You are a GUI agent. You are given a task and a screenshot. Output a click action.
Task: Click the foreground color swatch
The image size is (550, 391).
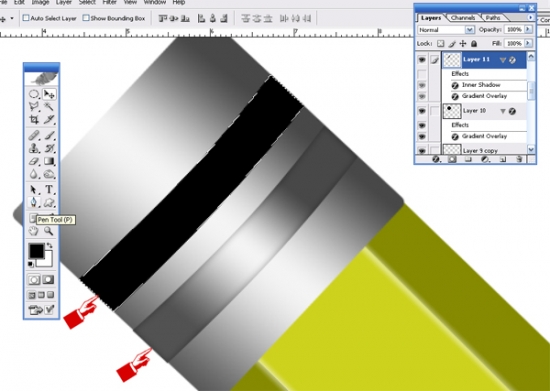click(x=36, y=251)
